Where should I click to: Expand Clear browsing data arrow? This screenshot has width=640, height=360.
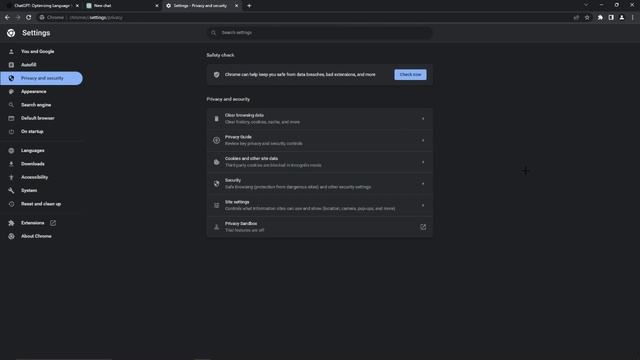(x=423, y=119)
